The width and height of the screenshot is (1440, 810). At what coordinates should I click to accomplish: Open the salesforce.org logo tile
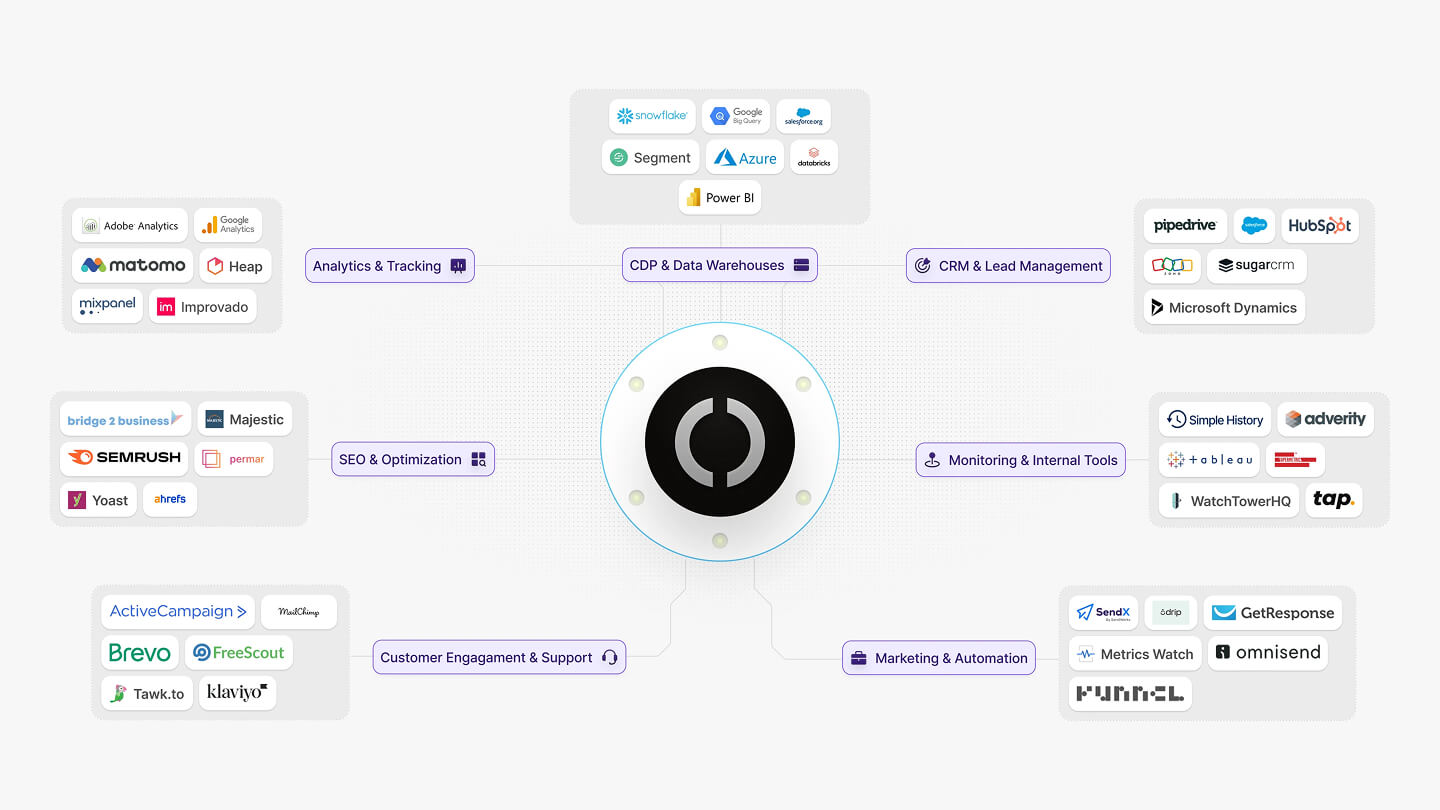(803, 116)
